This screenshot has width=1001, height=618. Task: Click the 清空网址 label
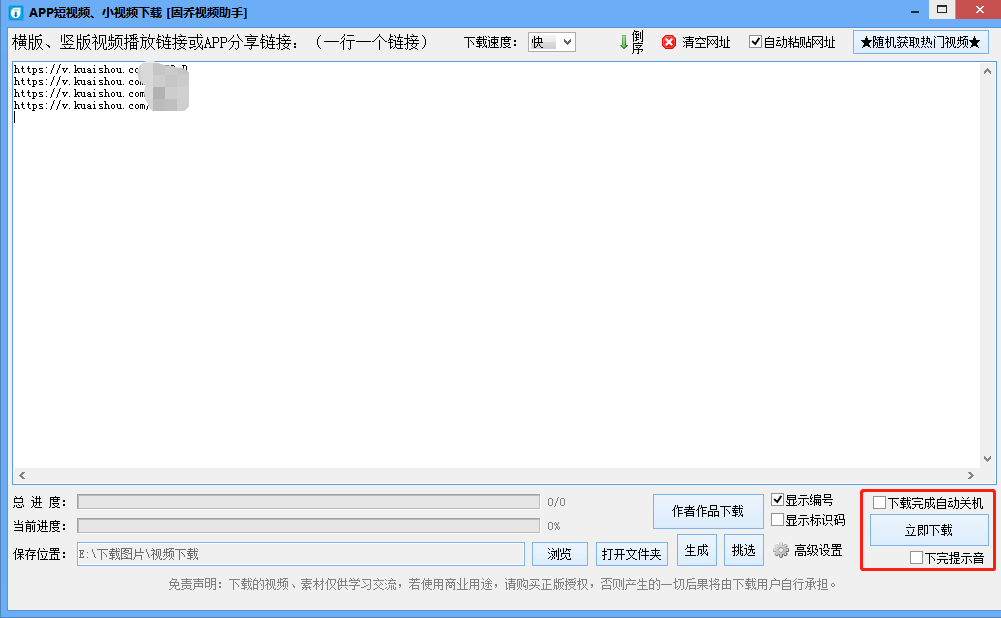(706, 42)
